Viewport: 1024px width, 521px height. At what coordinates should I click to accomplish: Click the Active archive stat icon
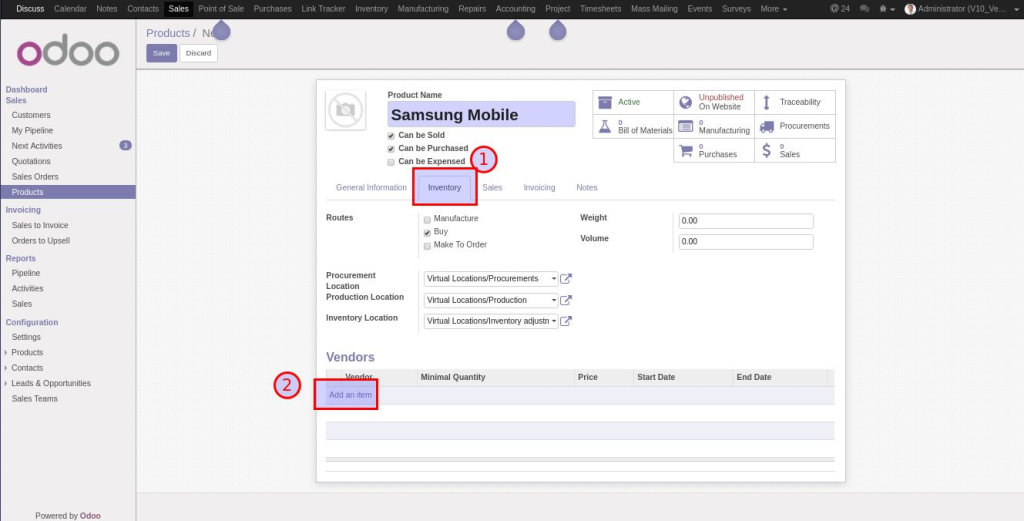coord(604,102)
